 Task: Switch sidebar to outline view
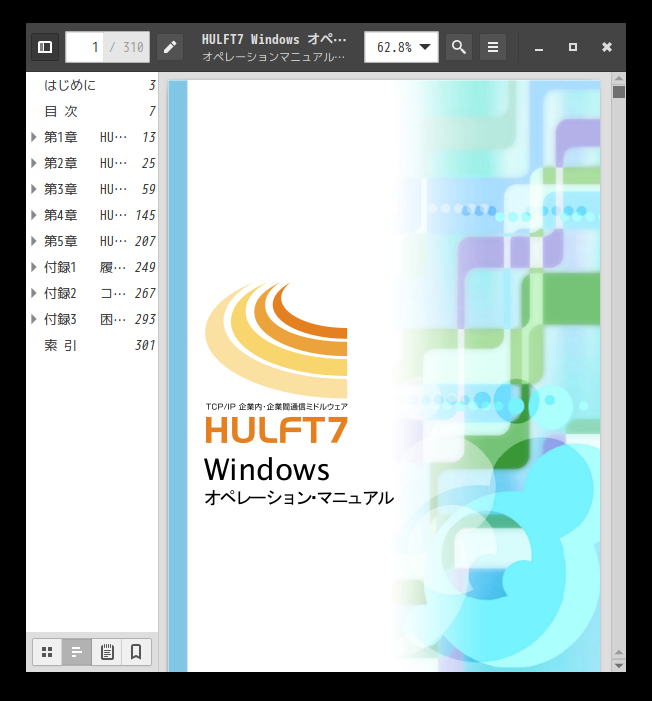point(77,652)
